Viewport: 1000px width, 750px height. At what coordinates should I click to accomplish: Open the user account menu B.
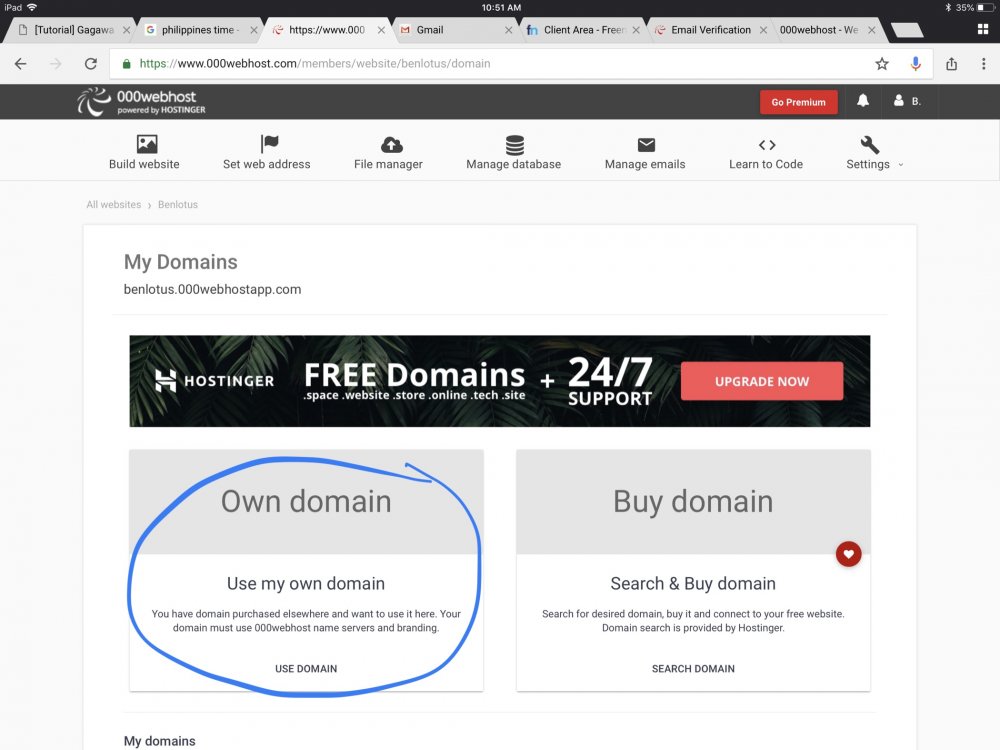point(908,101)
